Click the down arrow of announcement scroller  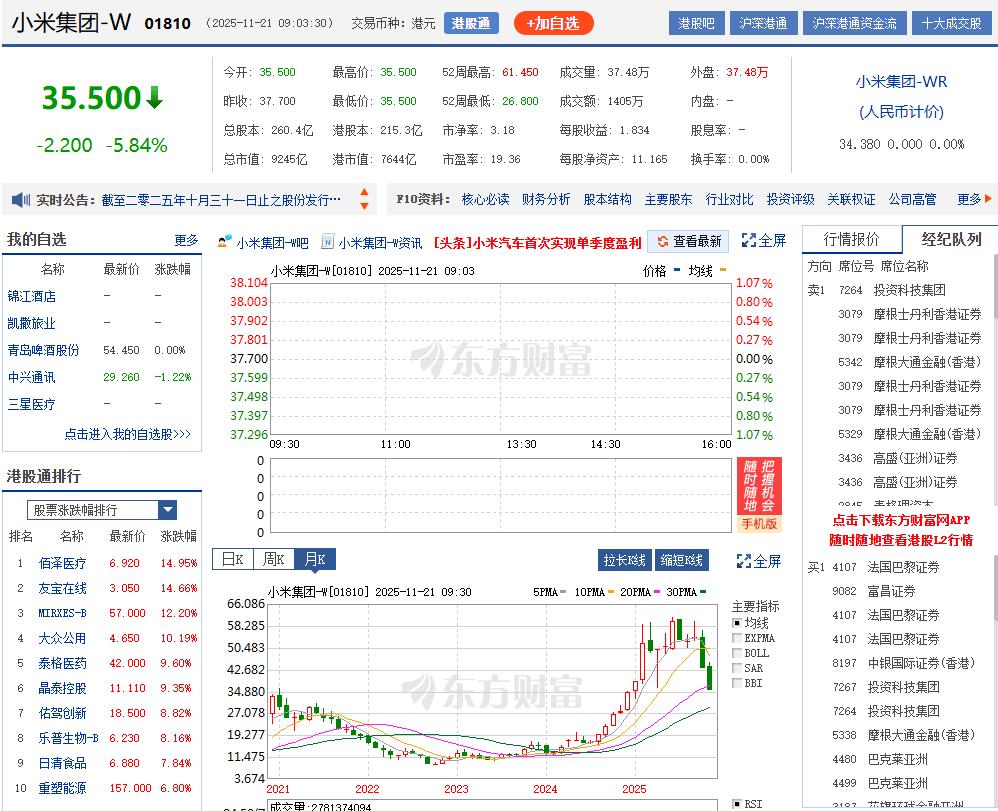click(365, 206)
